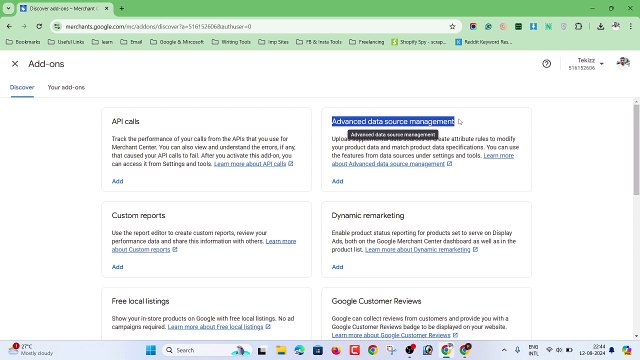Open the Chrome extensions puzzle icon

click(578, 27)
